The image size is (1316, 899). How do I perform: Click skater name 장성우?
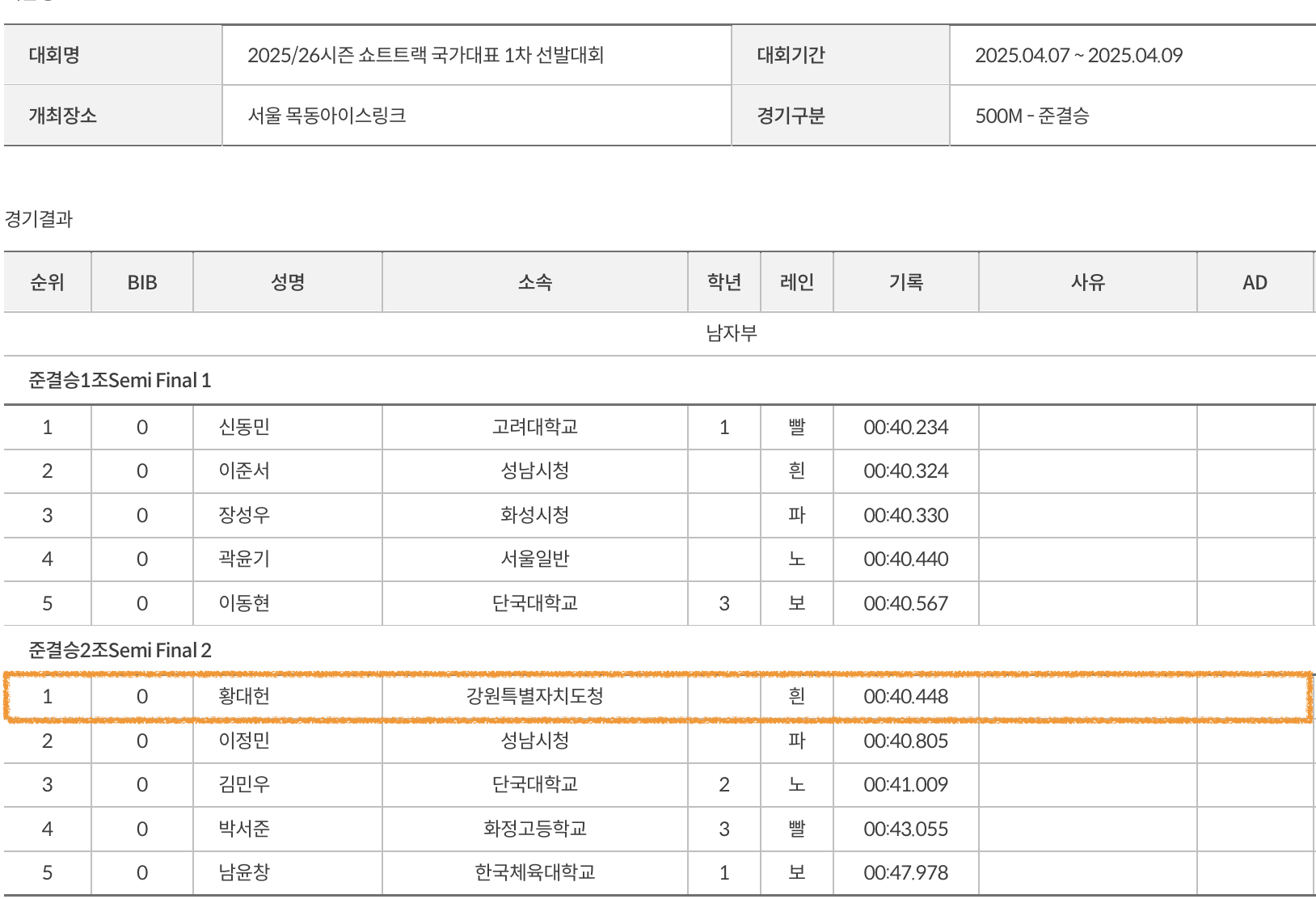(244, 515)
